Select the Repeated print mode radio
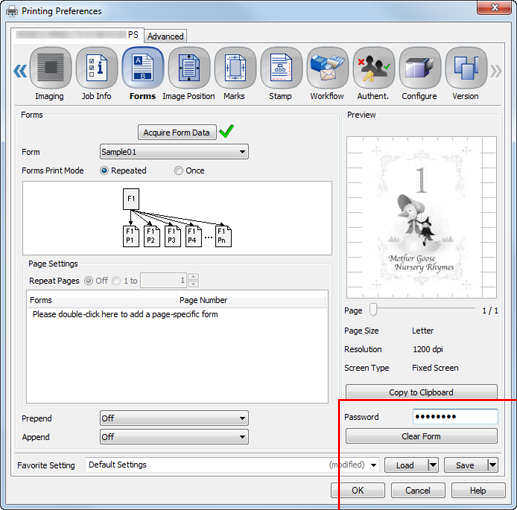 [104, 170]
